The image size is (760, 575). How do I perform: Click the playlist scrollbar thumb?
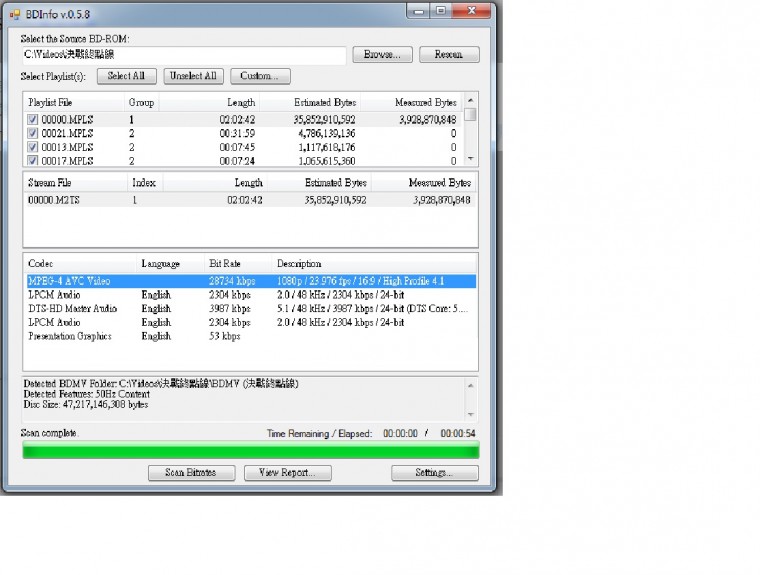pos(470,114)
